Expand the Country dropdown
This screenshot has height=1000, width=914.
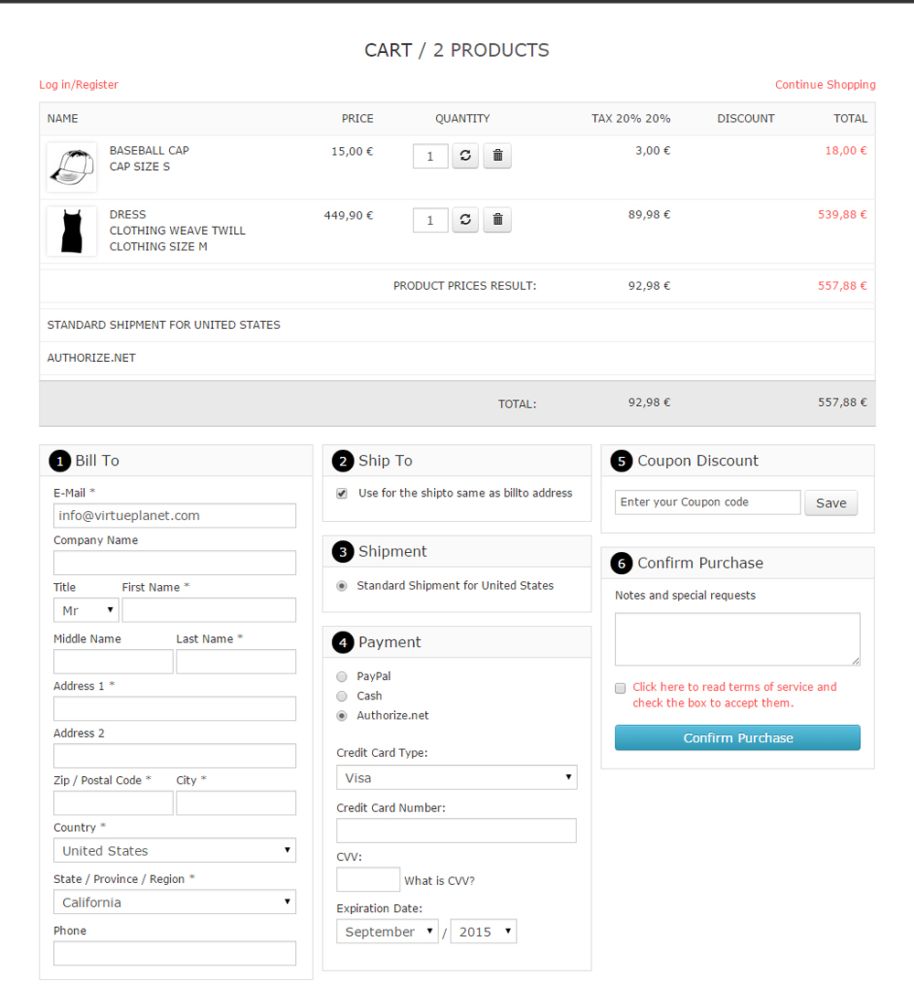175,850
